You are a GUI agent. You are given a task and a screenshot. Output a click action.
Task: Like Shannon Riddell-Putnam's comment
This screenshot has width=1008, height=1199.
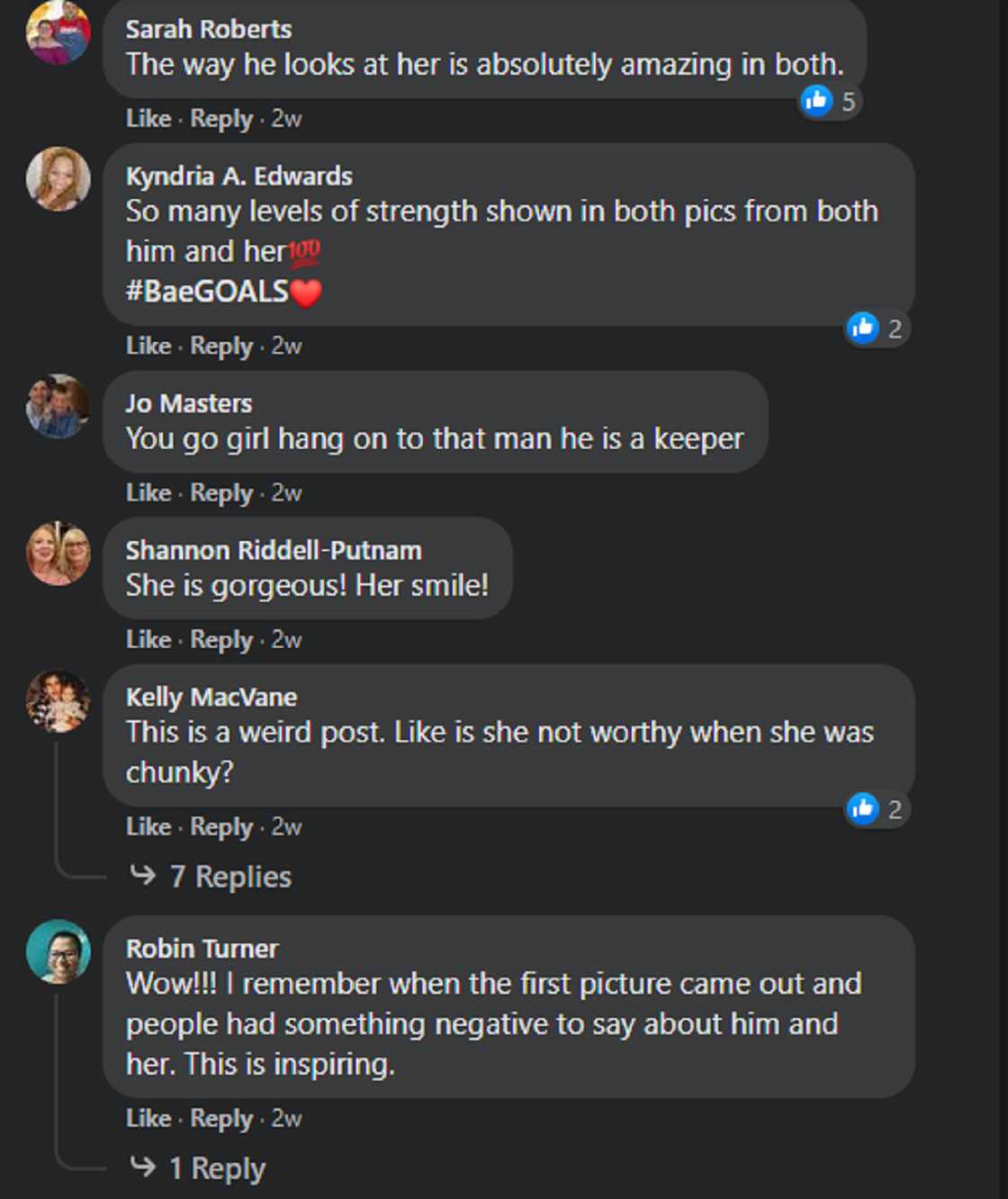[x=148, y=639]
